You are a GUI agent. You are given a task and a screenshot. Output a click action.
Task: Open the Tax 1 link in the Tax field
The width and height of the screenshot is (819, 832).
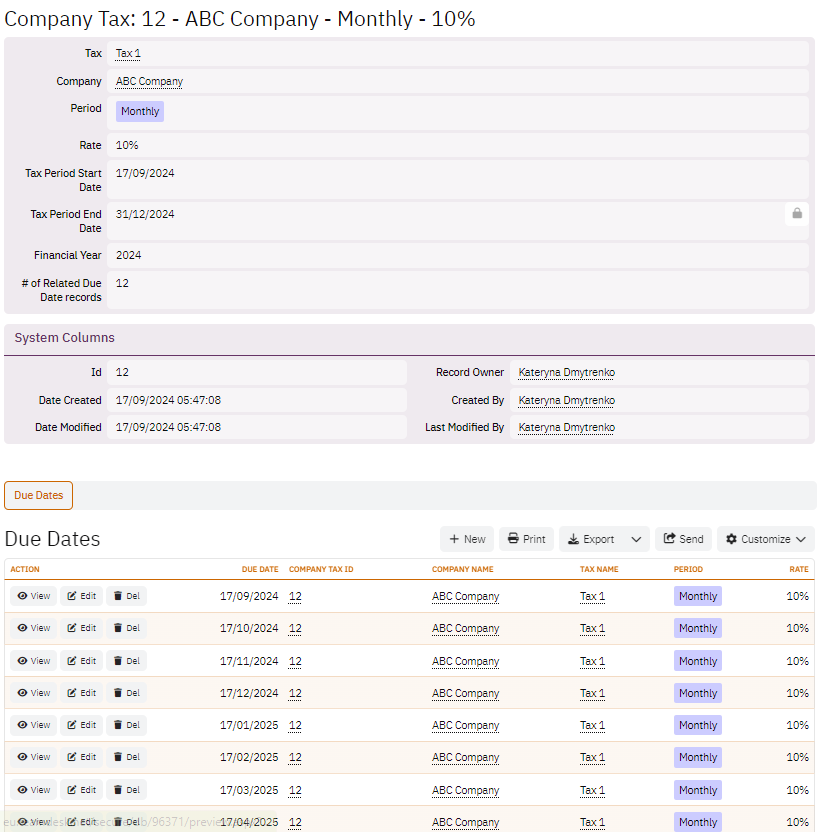128,53
